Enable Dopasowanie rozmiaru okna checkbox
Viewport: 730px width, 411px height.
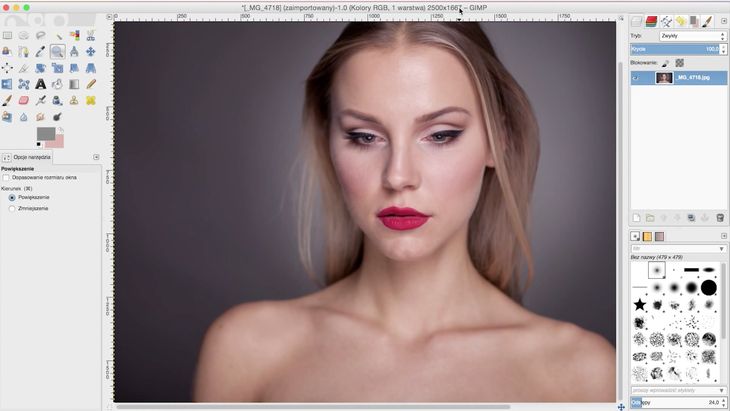(x=6, y=178)
